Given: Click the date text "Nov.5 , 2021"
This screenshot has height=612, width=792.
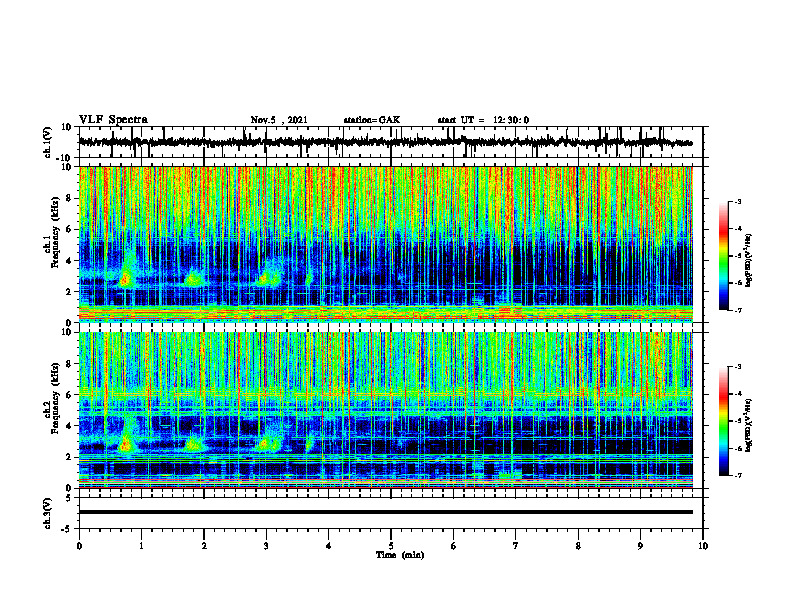Looking at the screenshot, I should (279, 120).
